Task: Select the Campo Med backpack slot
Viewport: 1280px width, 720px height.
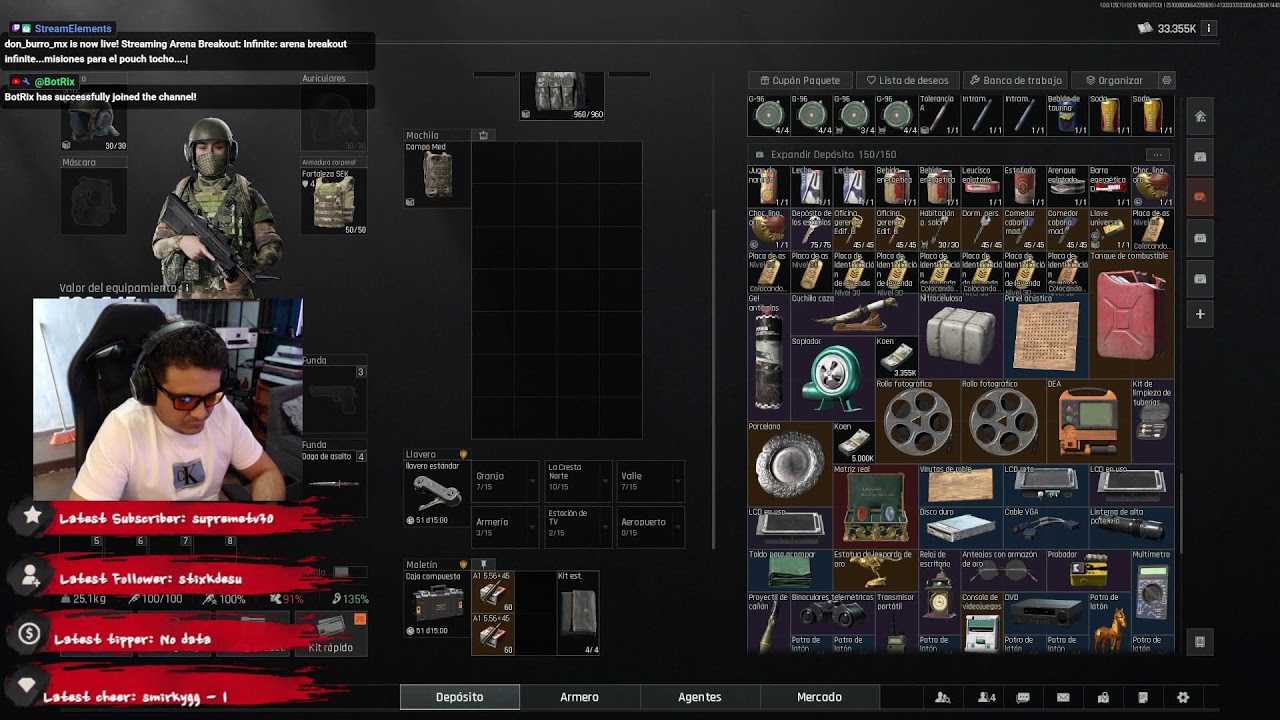Action: 437,175
